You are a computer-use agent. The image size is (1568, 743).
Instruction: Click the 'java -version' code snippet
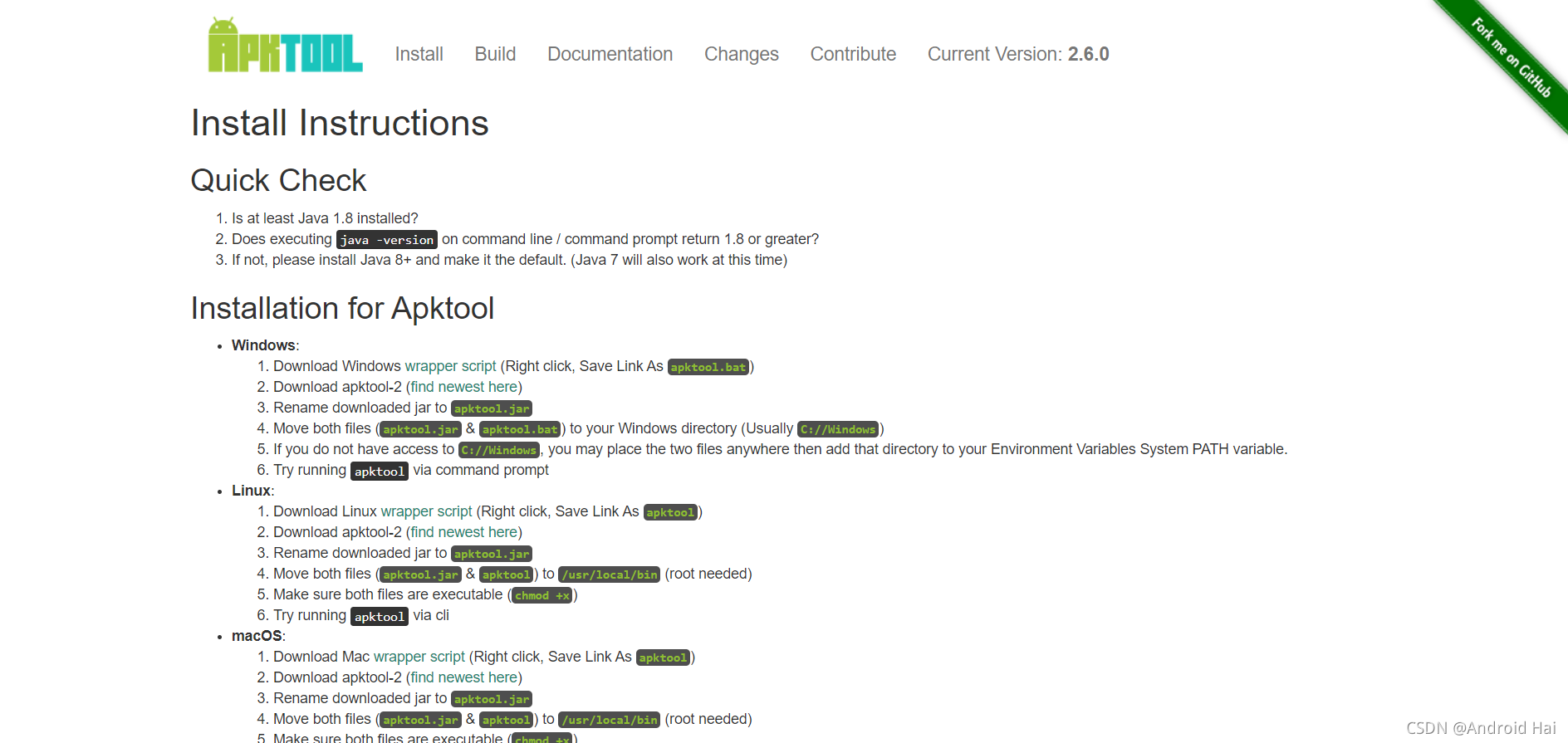tap(387, 240)
